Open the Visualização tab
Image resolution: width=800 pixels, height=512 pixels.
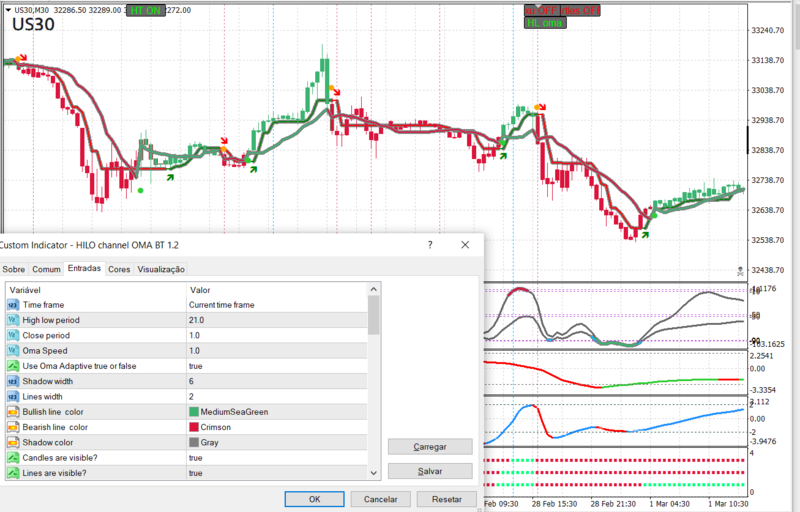coord(161,269)
